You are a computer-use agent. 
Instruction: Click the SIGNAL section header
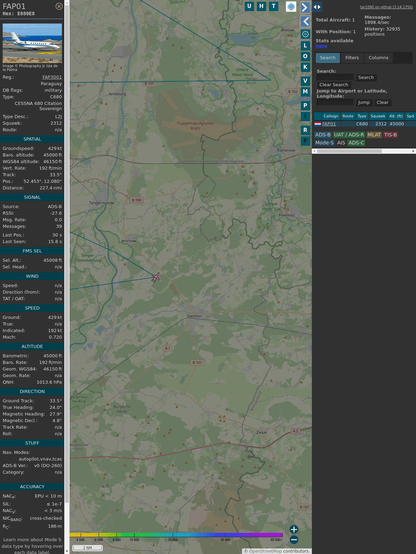[x=32, y=197]
